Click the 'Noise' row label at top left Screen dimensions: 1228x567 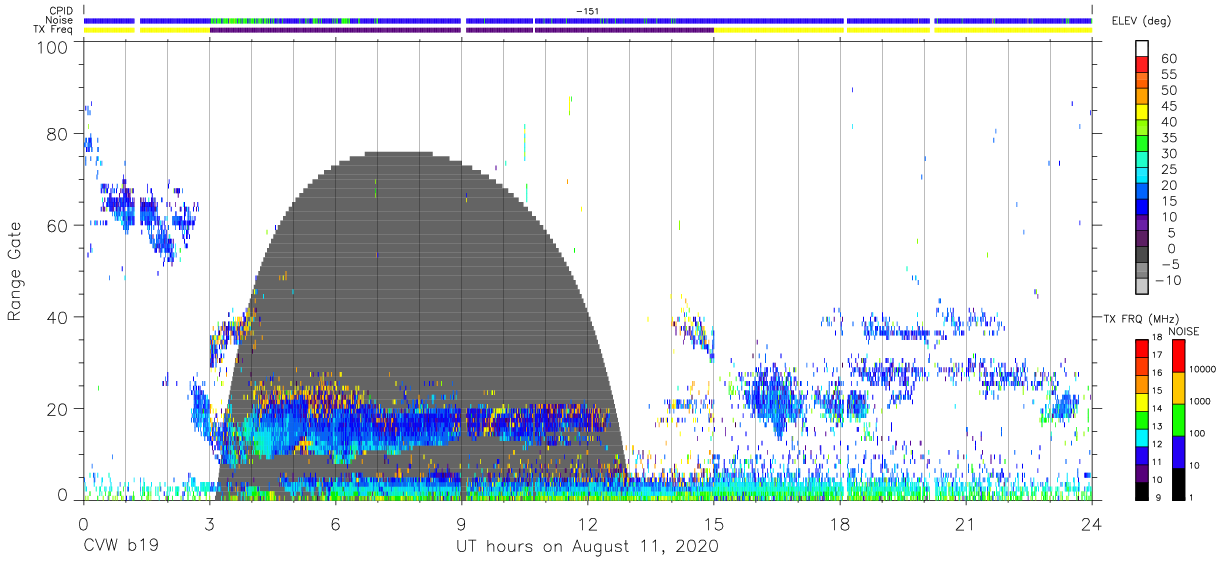pyautogui.click(x=61, y=20)
